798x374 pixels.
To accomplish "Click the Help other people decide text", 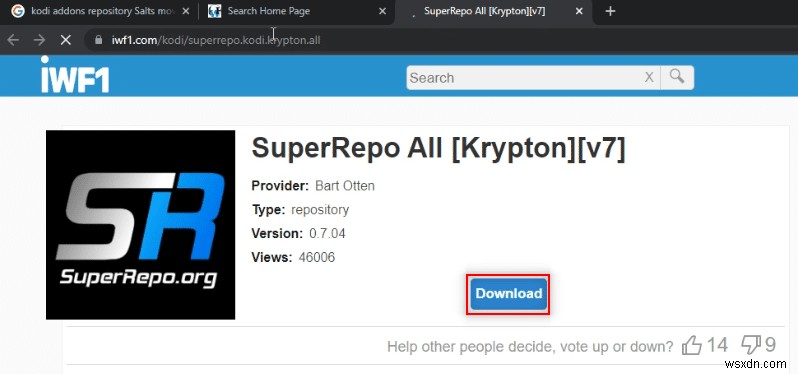I will [530, 347].
